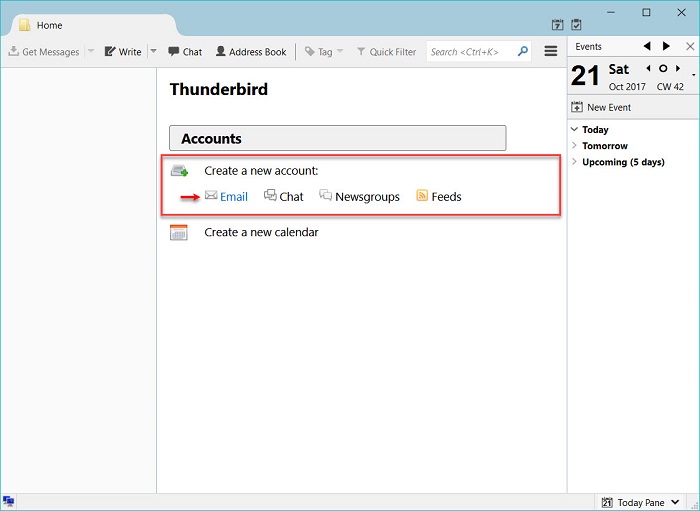Screen dimensions: 700x511
Task: Open the mini-day date dropdown
Action: click(x=693, y=75)
